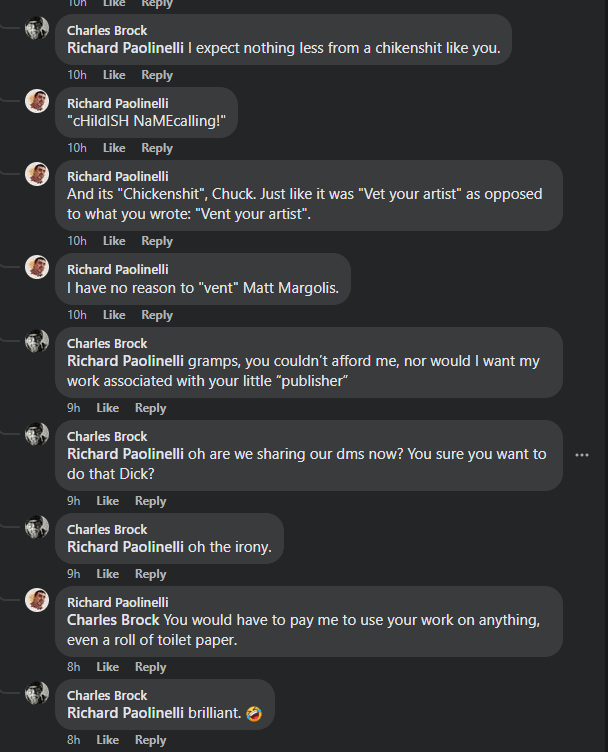Like the "oh the irony" comment
This screenshot has height=752, width=608.
[x=107, y=574]
